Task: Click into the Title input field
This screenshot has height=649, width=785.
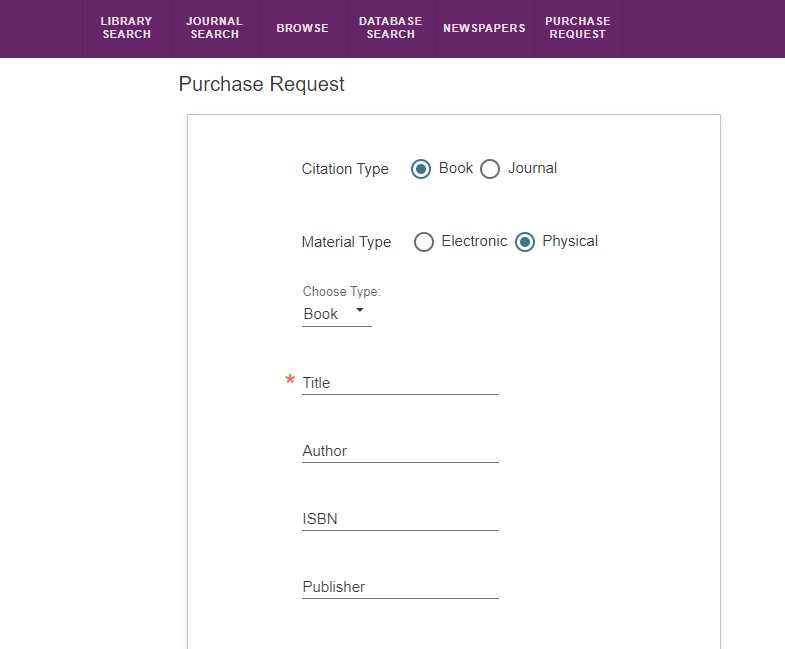Action: [400, 382]
